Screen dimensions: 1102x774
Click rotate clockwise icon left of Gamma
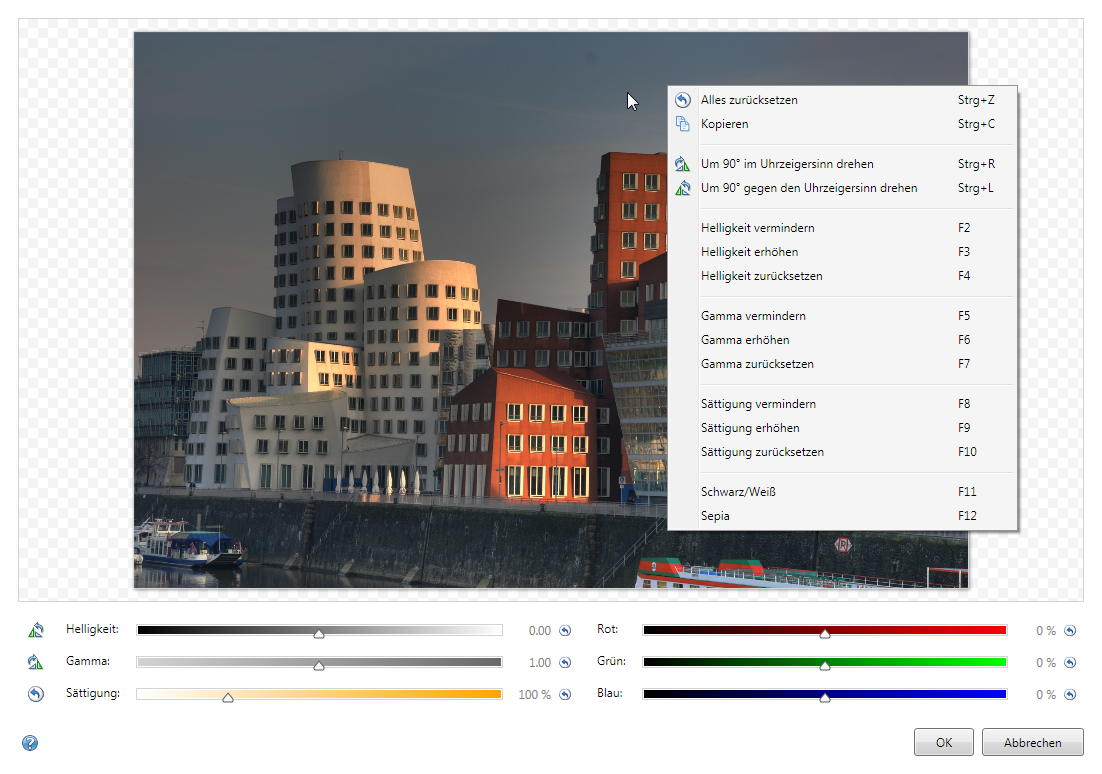coord(36,662)
